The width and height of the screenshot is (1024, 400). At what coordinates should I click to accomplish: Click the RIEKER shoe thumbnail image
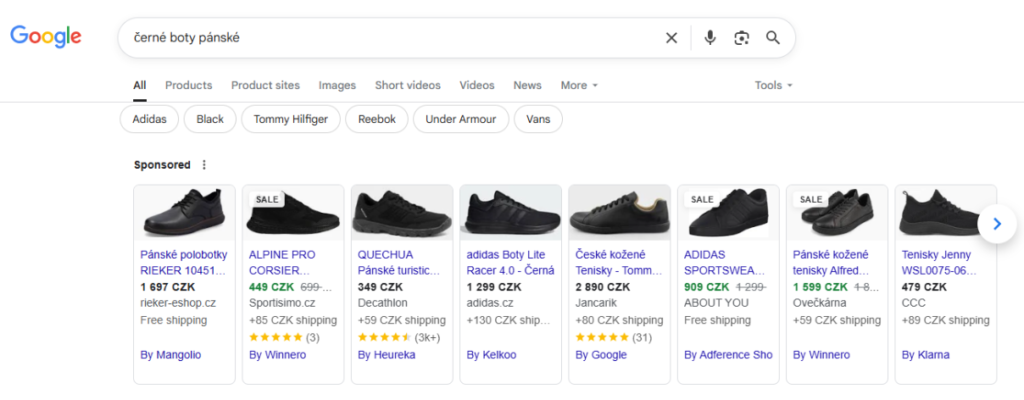184,212
